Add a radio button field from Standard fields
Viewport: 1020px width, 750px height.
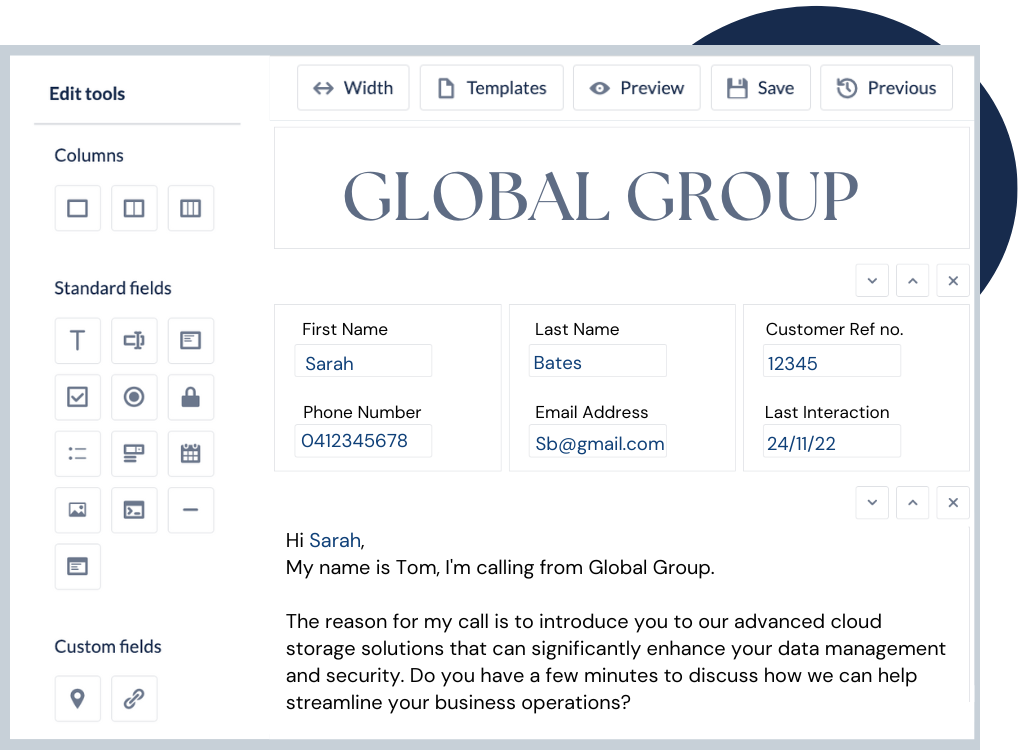134,397
